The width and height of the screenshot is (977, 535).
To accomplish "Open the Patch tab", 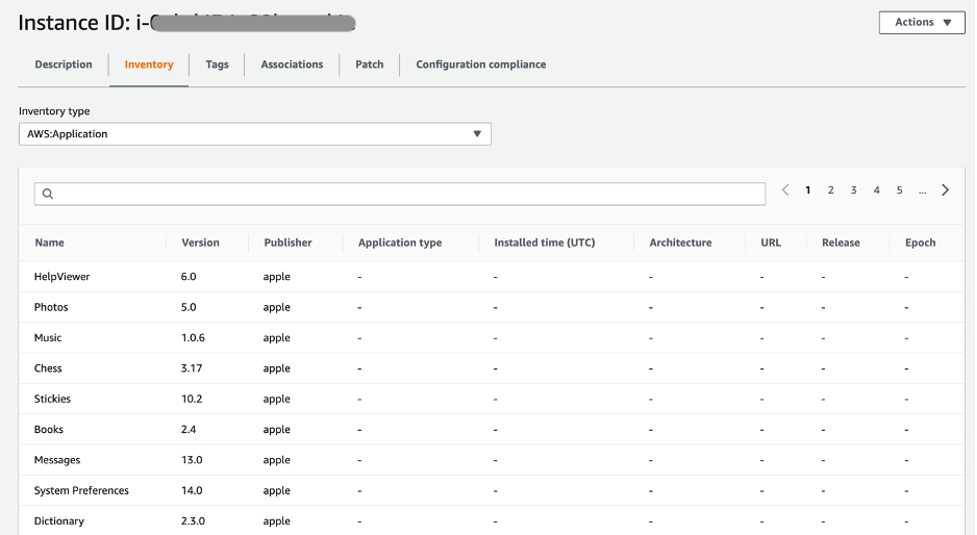I will point(369,64).
